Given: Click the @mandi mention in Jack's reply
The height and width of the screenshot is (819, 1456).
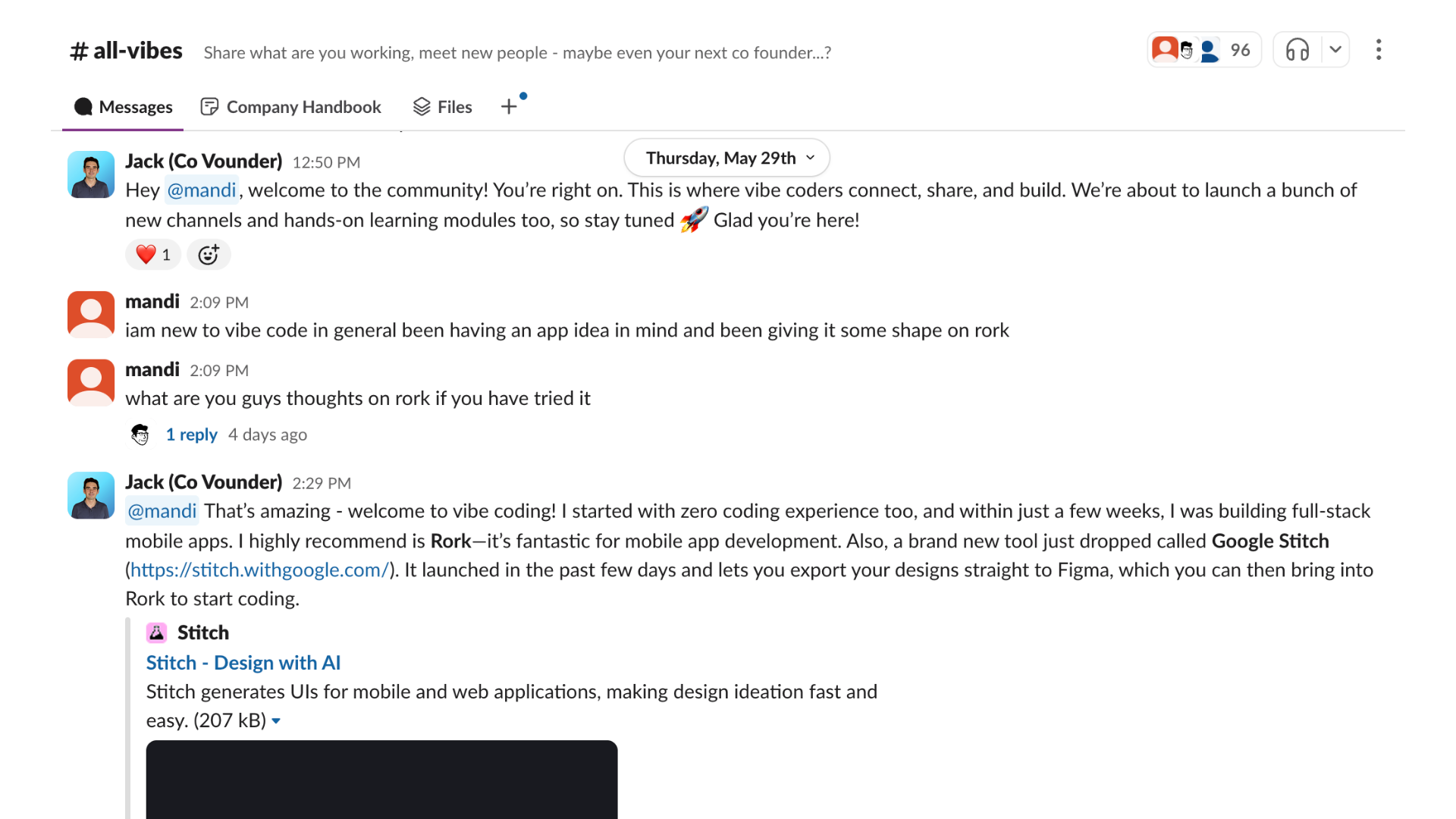Looking at the screenshot, I should click(x=162, y=511).
